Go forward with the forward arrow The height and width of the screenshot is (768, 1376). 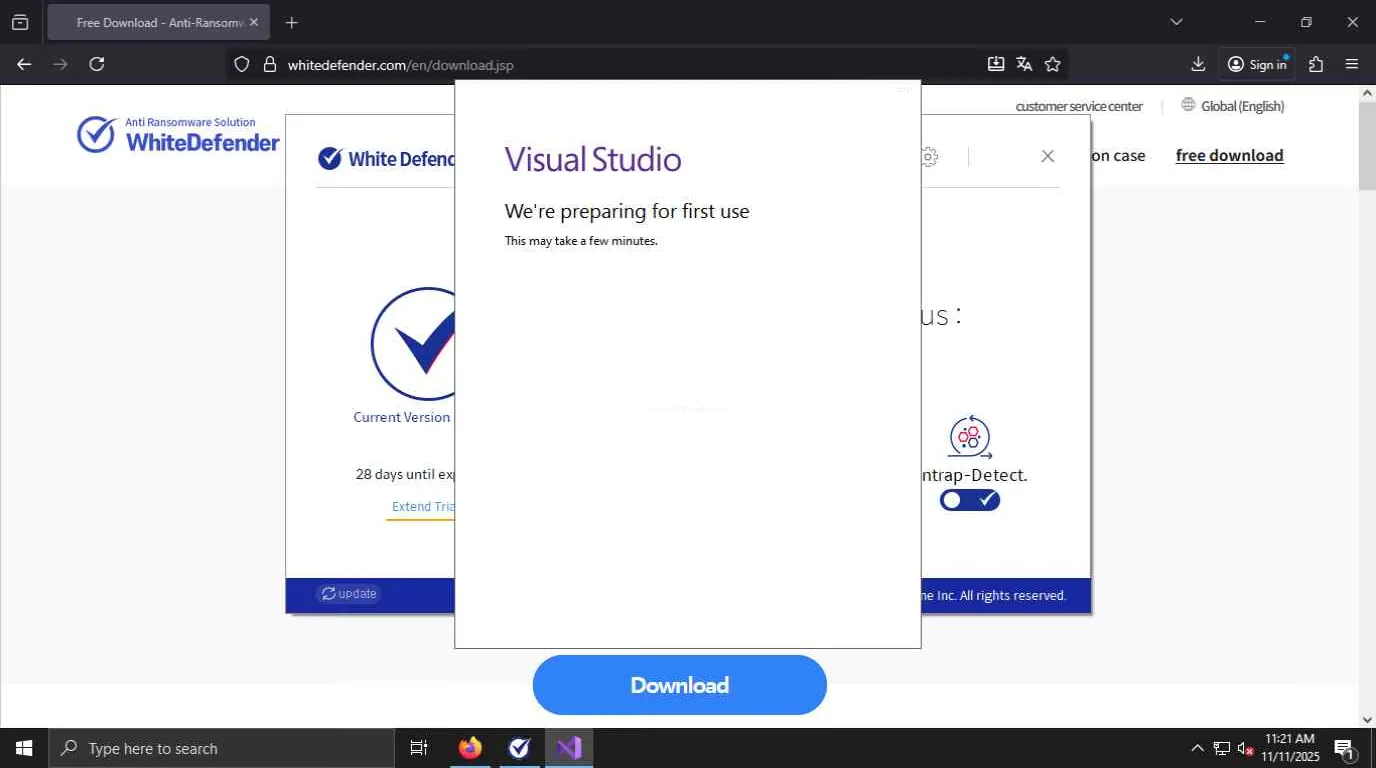(x=60, y=64)
